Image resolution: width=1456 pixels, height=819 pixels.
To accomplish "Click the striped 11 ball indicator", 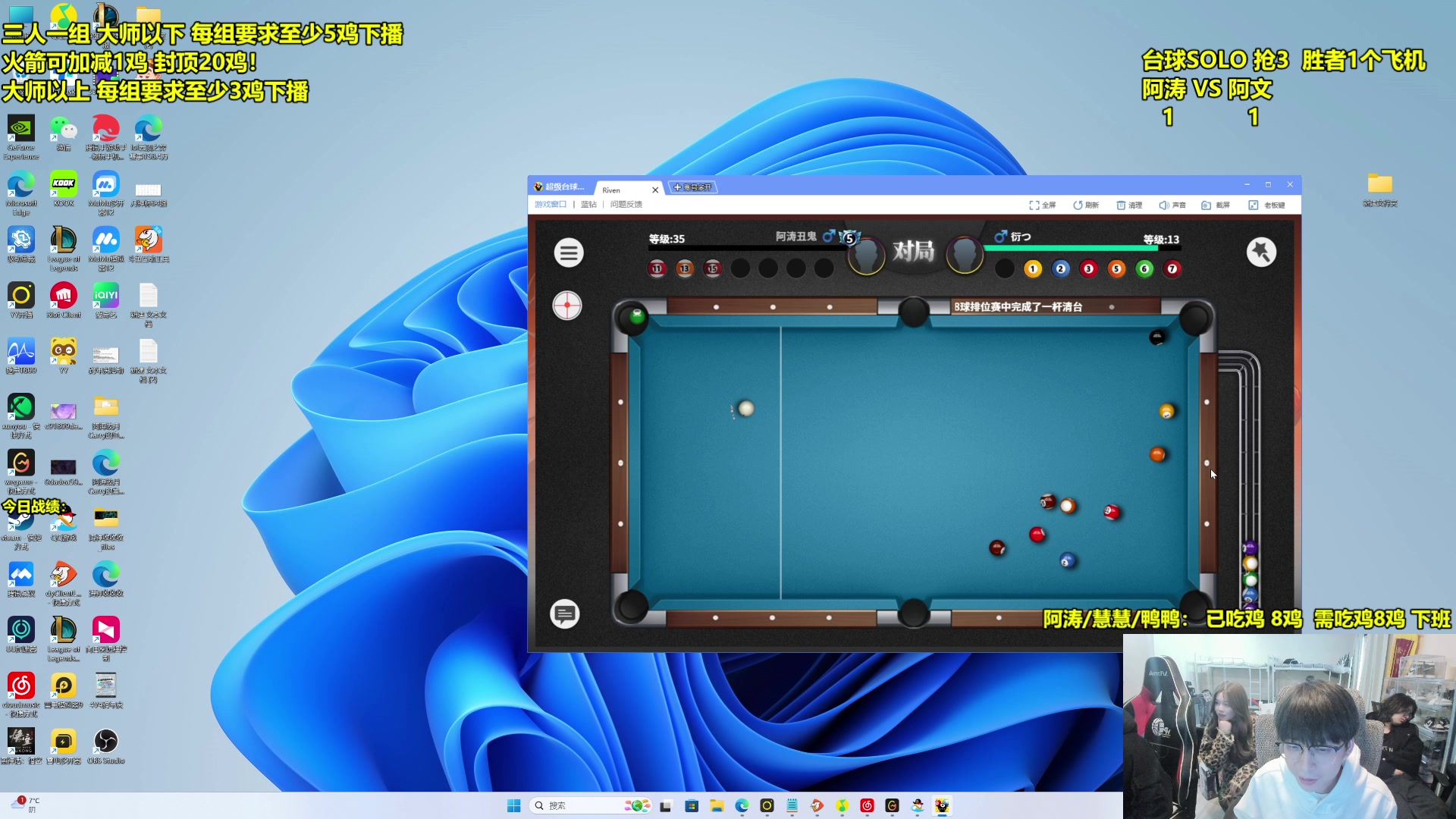I will pos(657,268).
